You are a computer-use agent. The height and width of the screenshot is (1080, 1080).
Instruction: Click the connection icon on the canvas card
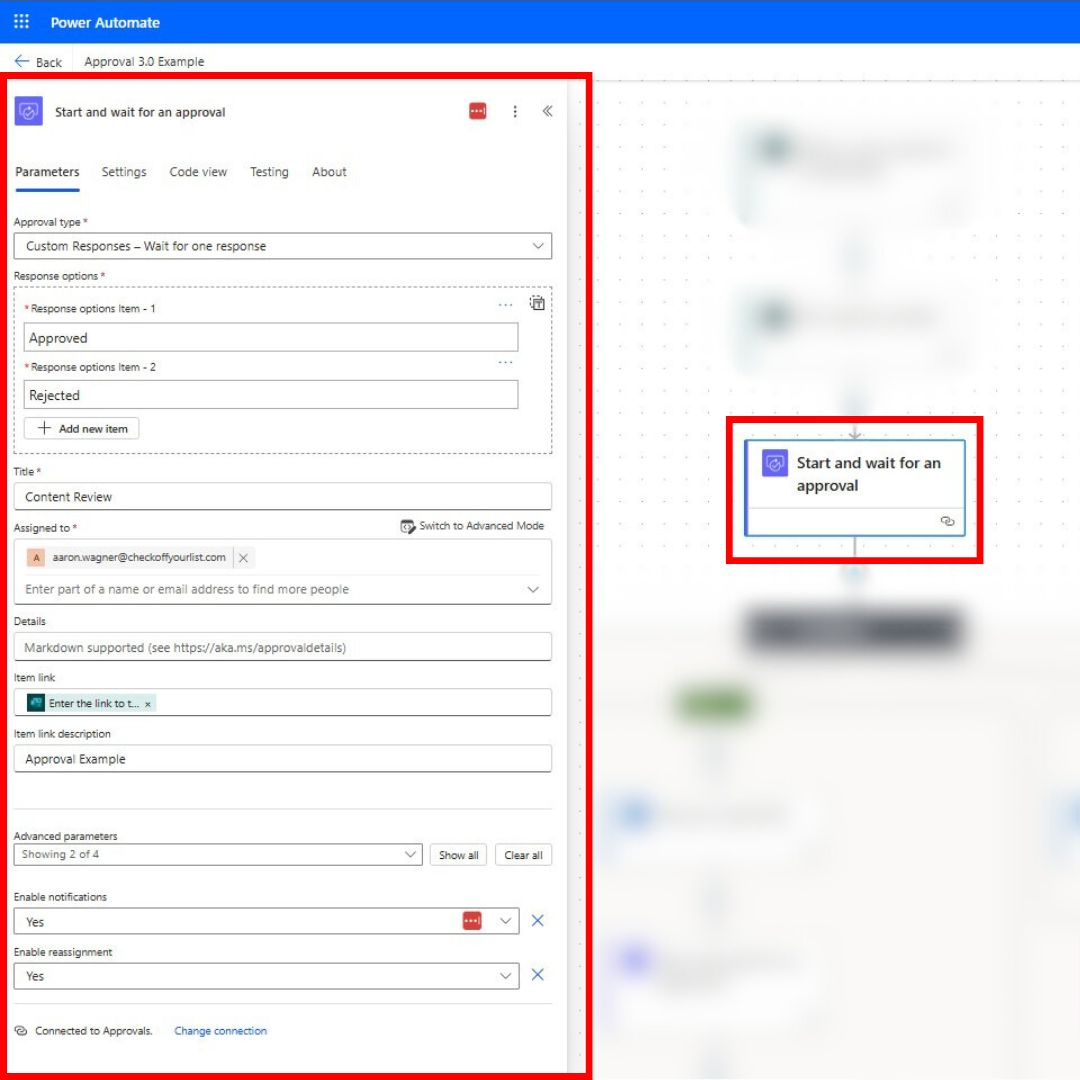click(947, 521)
